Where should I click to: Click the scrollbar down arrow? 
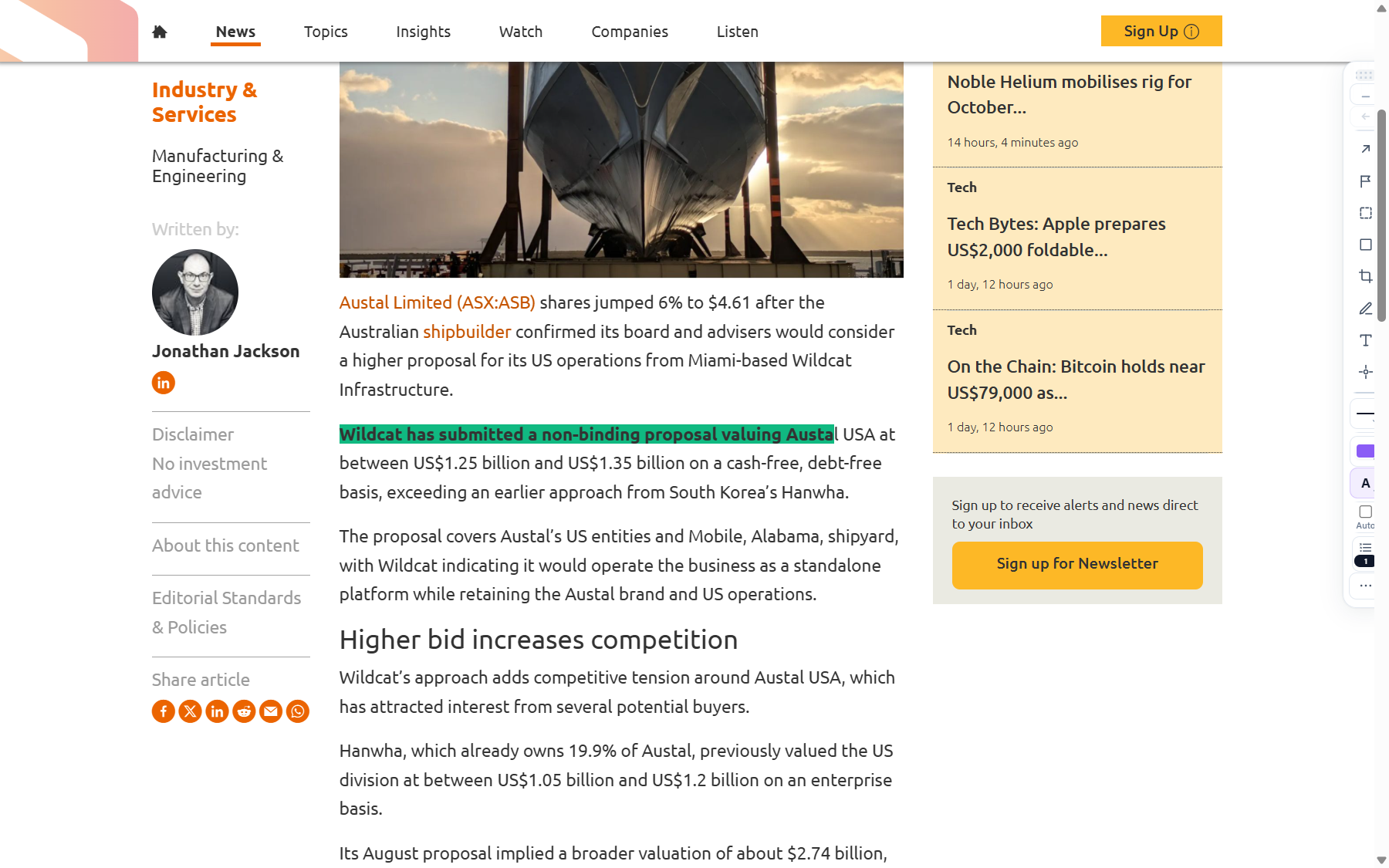tap(1381, 860)
